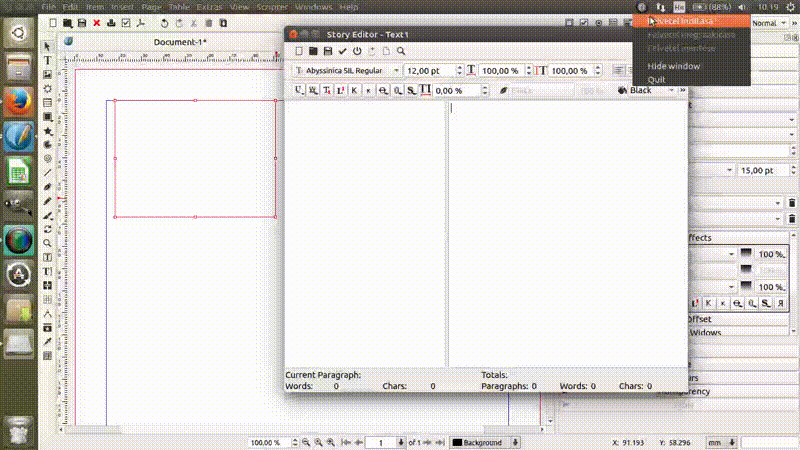The height and width of the screenshot is (450, 800).
Task: Select the Line tool in toolbox
Action: click(47, 172)
